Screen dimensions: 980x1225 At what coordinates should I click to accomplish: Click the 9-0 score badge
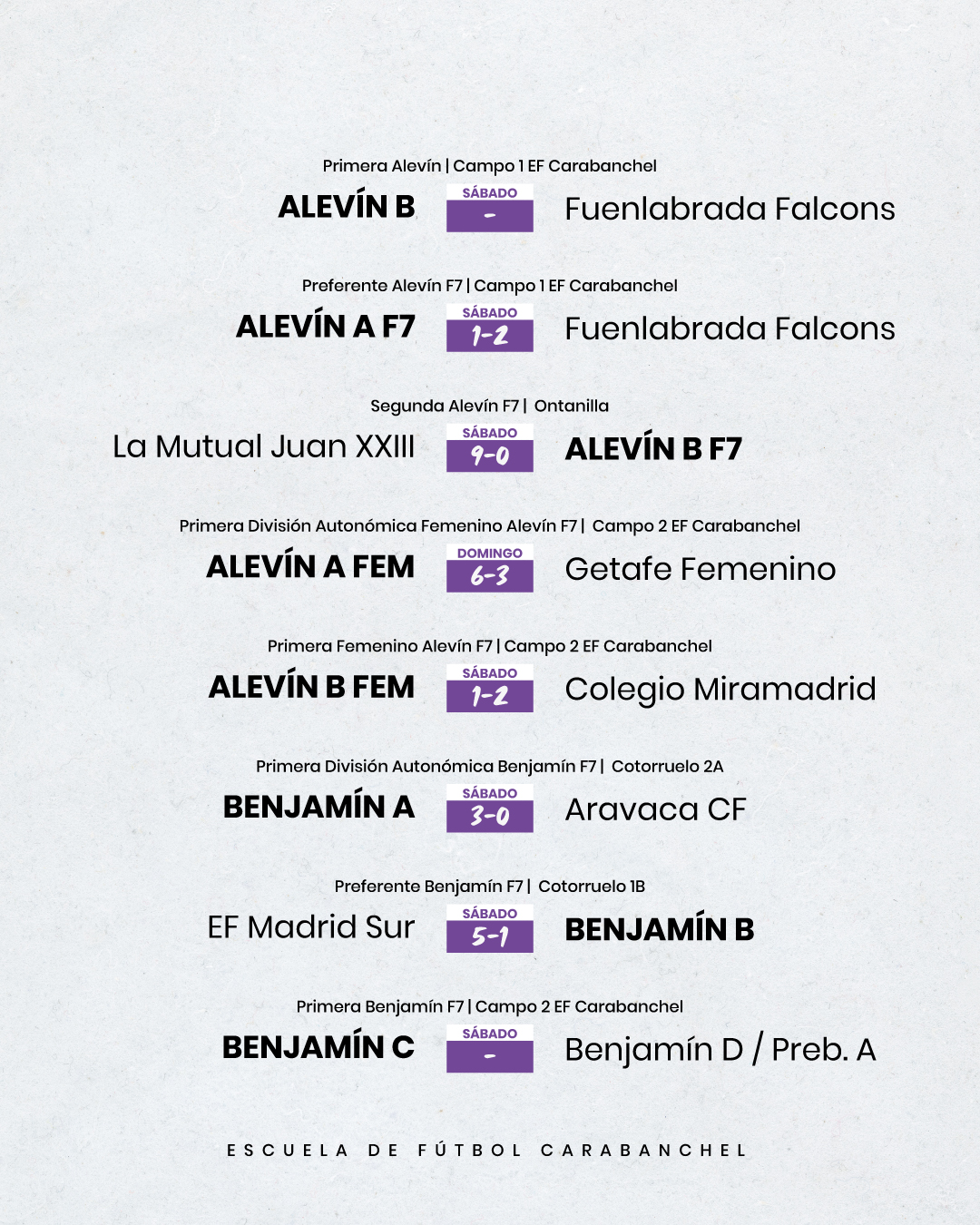coord(489,448)
